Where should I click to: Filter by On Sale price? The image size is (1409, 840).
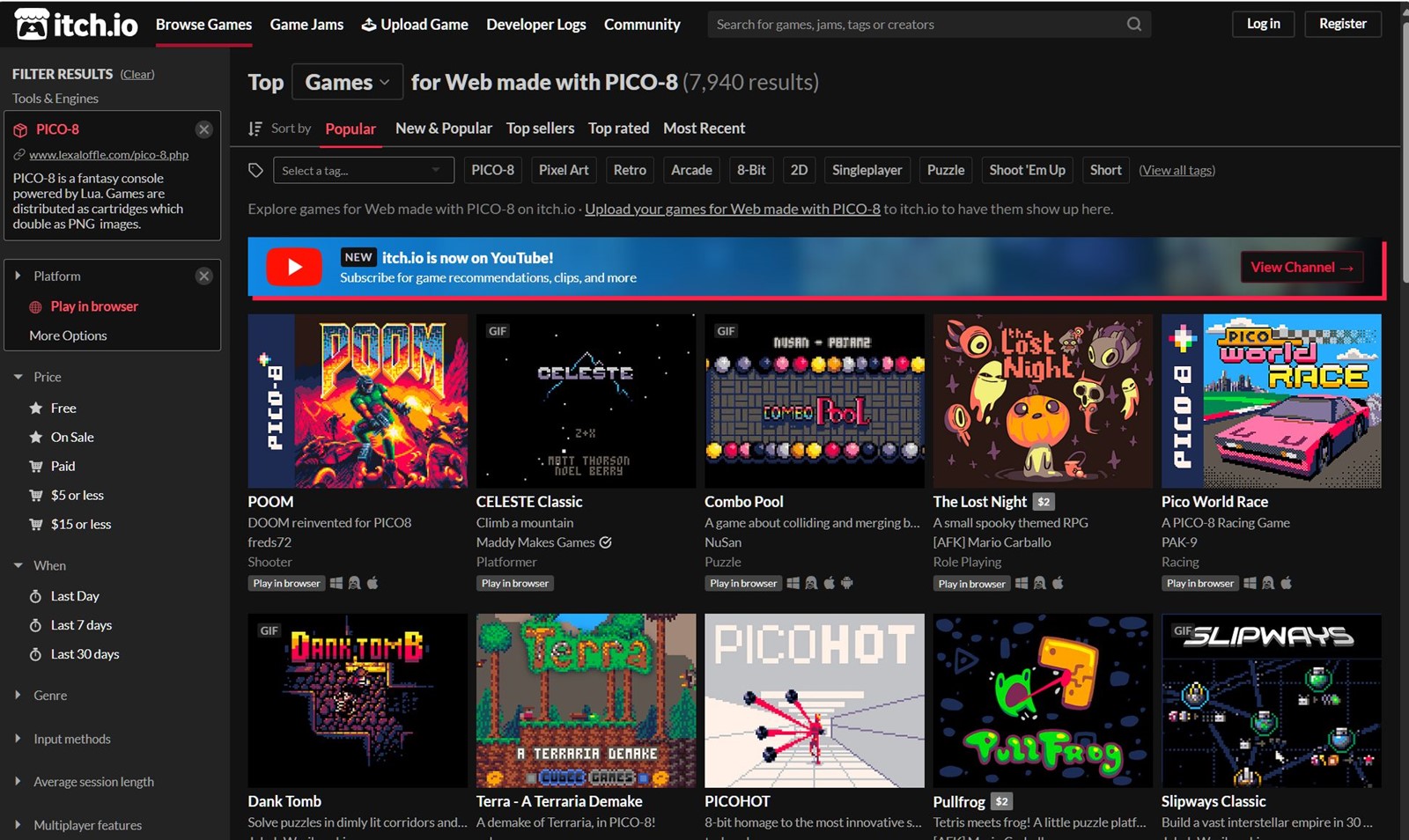(72, 437)
